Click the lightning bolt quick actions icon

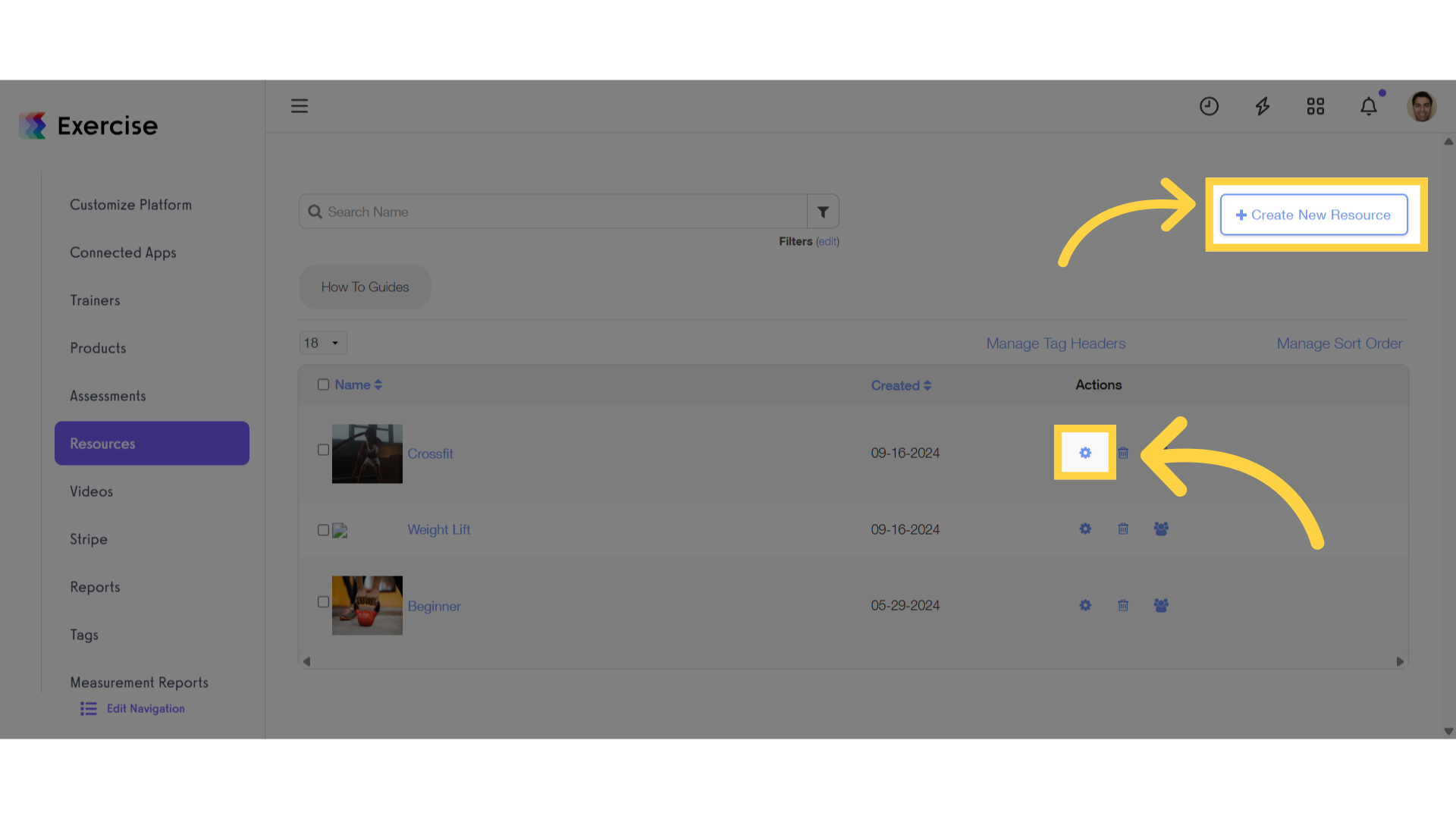(x=1263, y=106)
